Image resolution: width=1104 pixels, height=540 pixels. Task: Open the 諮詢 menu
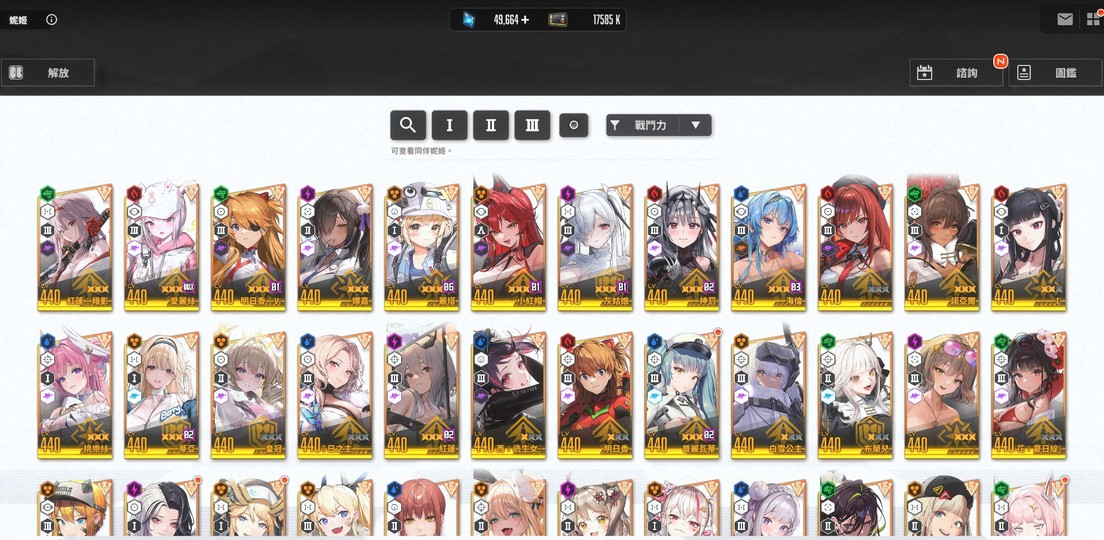coord(956,73)
